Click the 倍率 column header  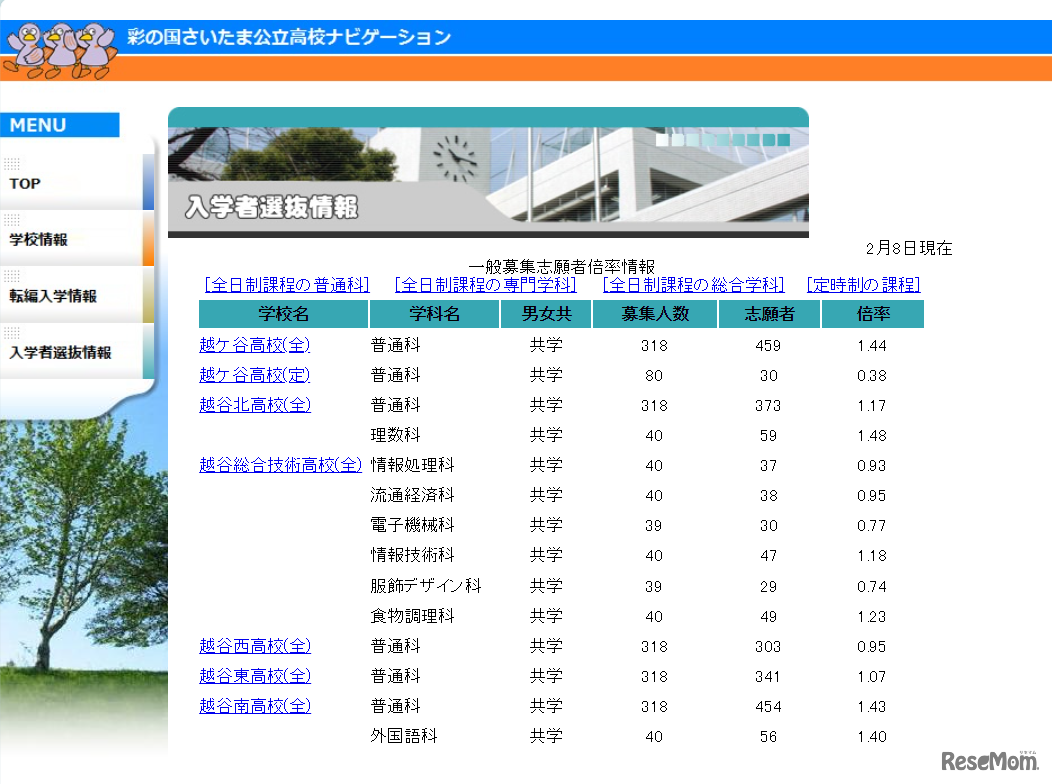coord(872,314)
